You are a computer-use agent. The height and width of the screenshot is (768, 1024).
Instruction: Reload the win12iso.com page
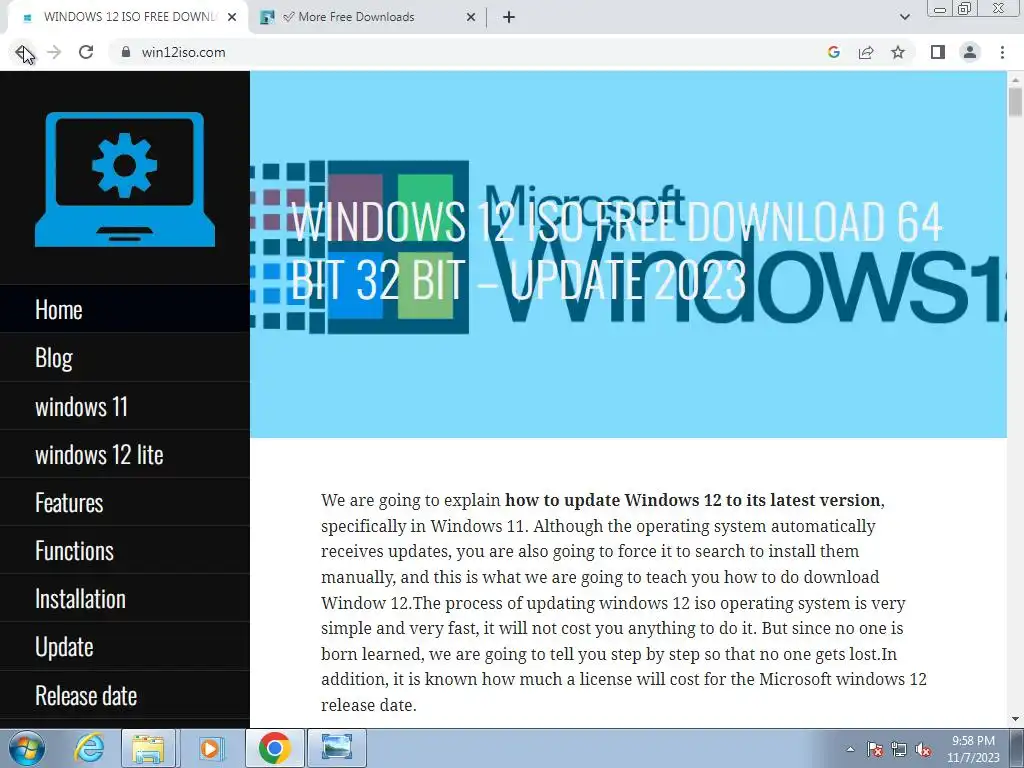point(86,52)
